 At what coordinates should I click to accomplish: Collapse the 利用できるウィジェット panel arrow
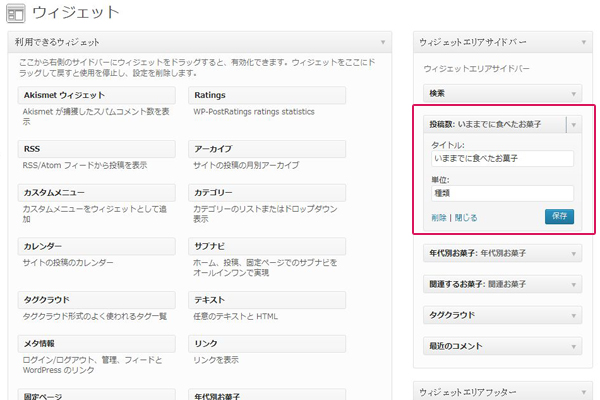coord(383,42)
